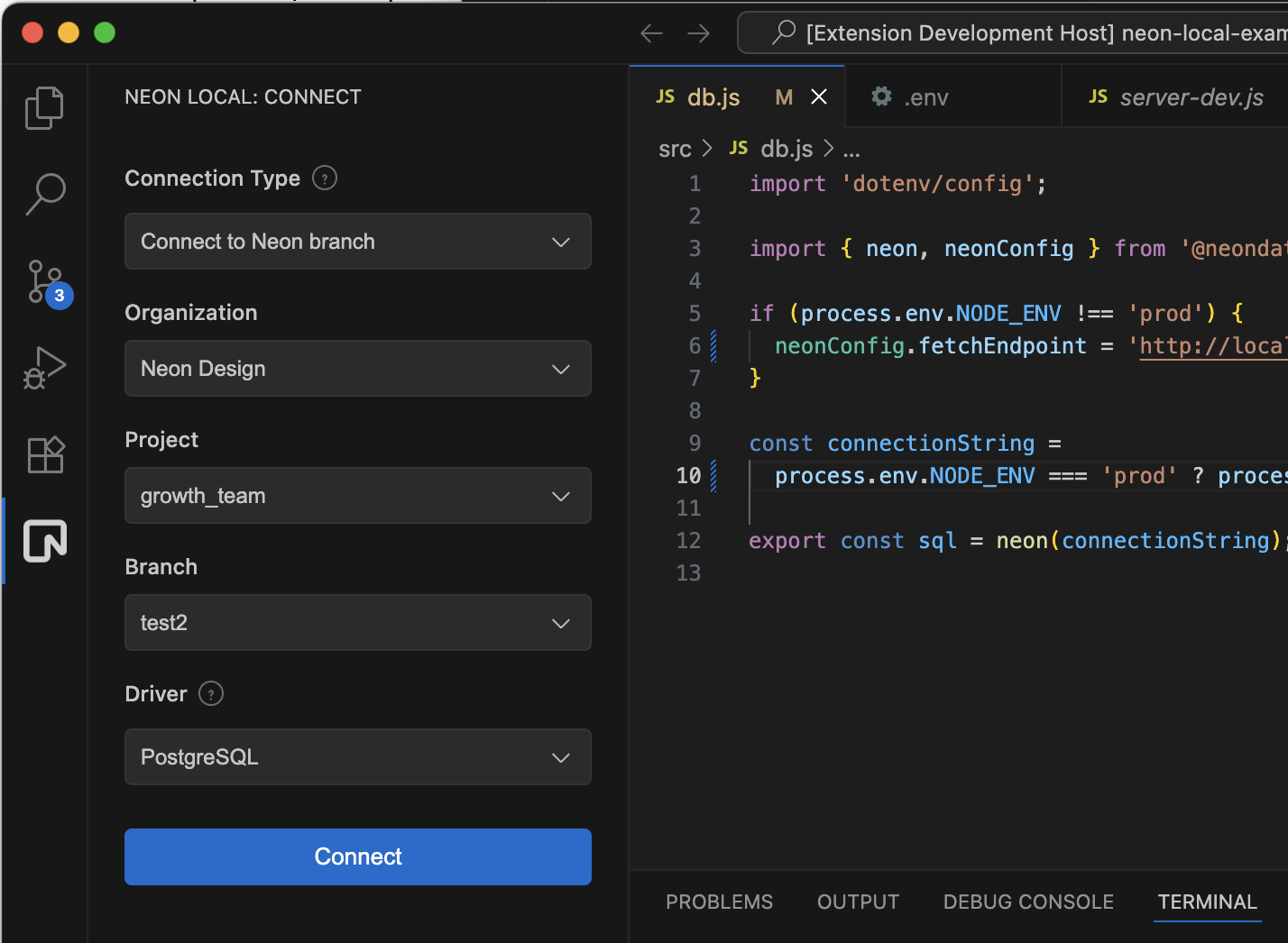Open the Organization dropdown showing Neon Design
Screen dimensions: 1288x943
(358, 369)
